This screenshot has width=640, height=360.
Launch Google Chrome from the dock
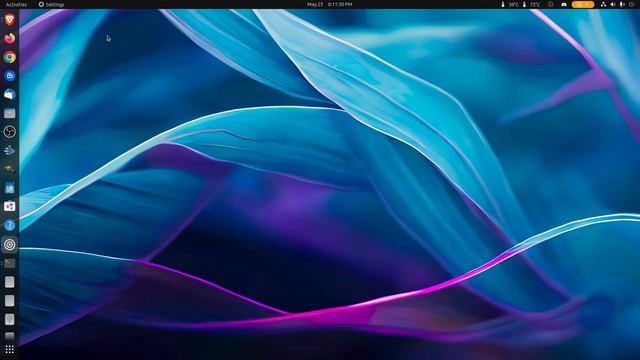pos(9,57)
